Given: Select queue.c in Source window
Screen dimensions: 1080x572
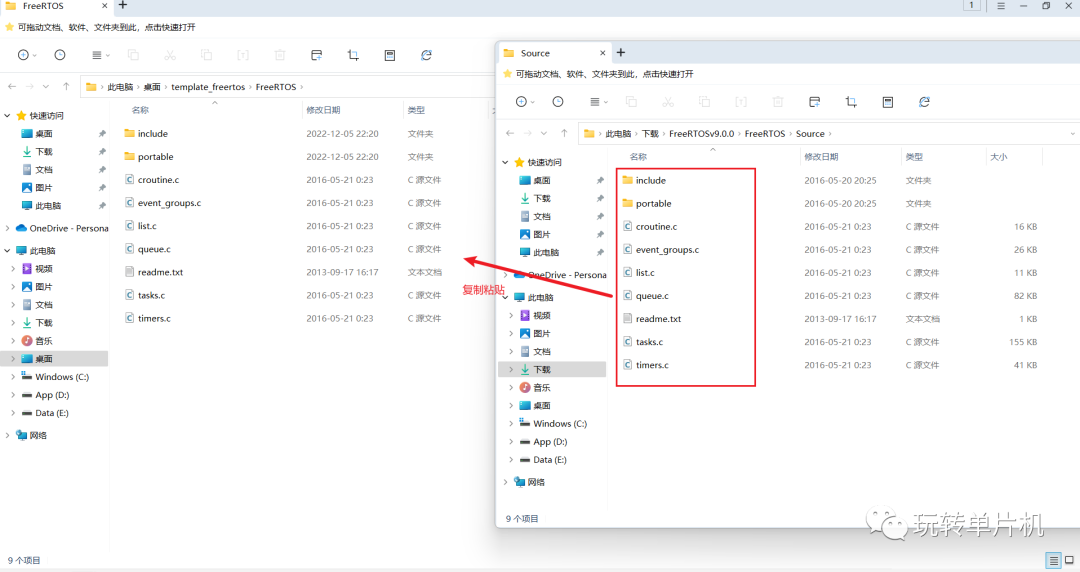Looking at the screenshot, I should [652, 296].
